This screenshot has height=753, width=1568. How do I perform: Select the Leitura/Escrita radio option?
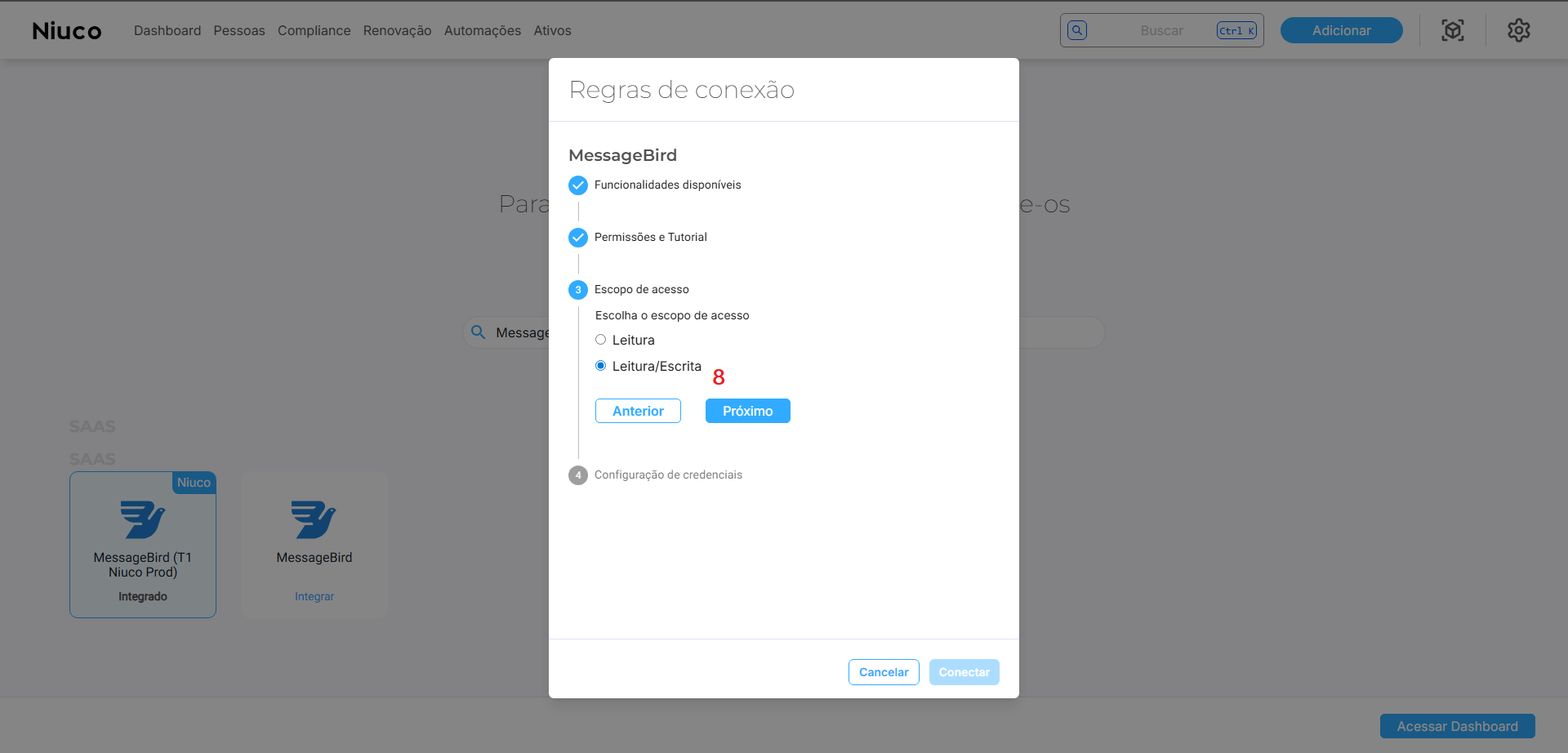click(x=600, y=366)
